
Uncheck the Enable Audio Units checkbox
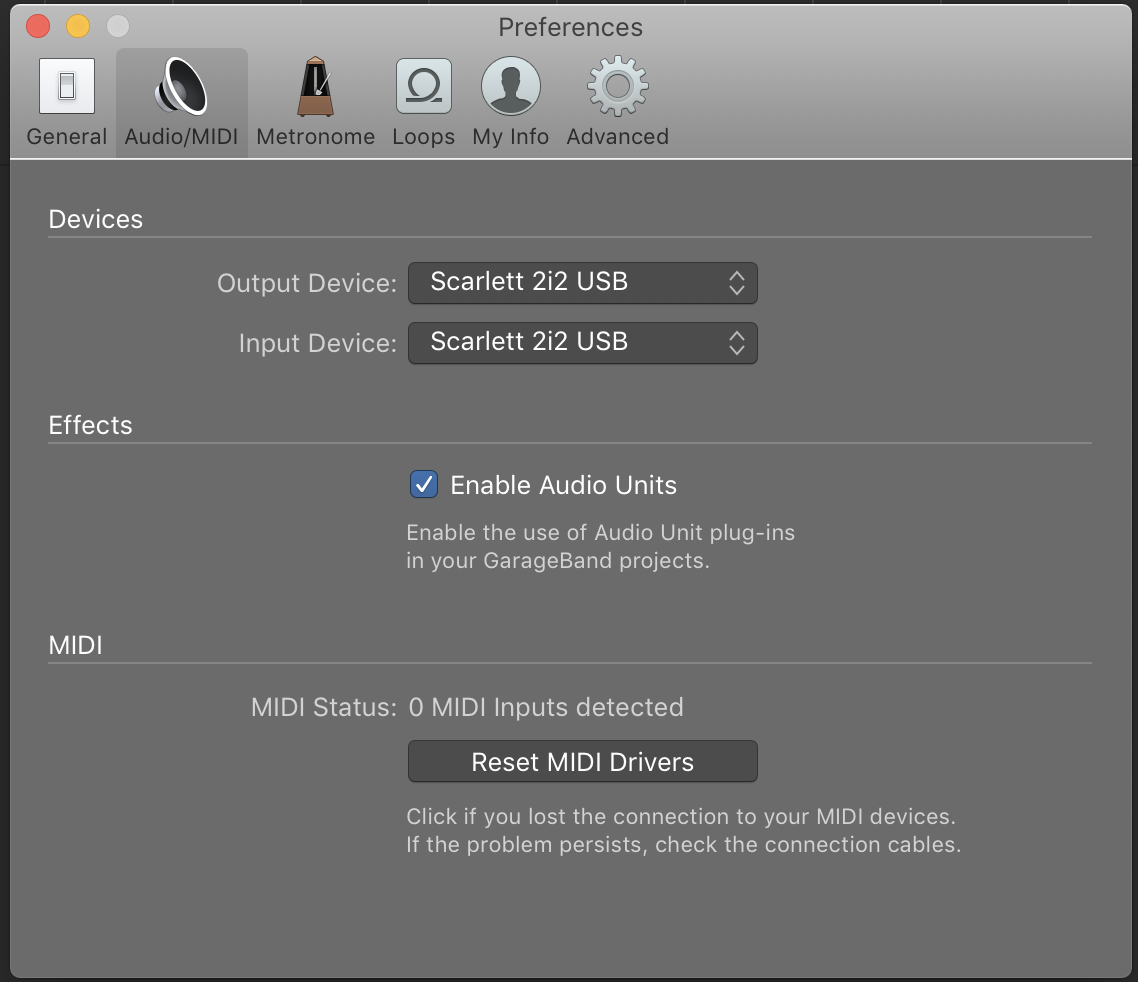424,485
